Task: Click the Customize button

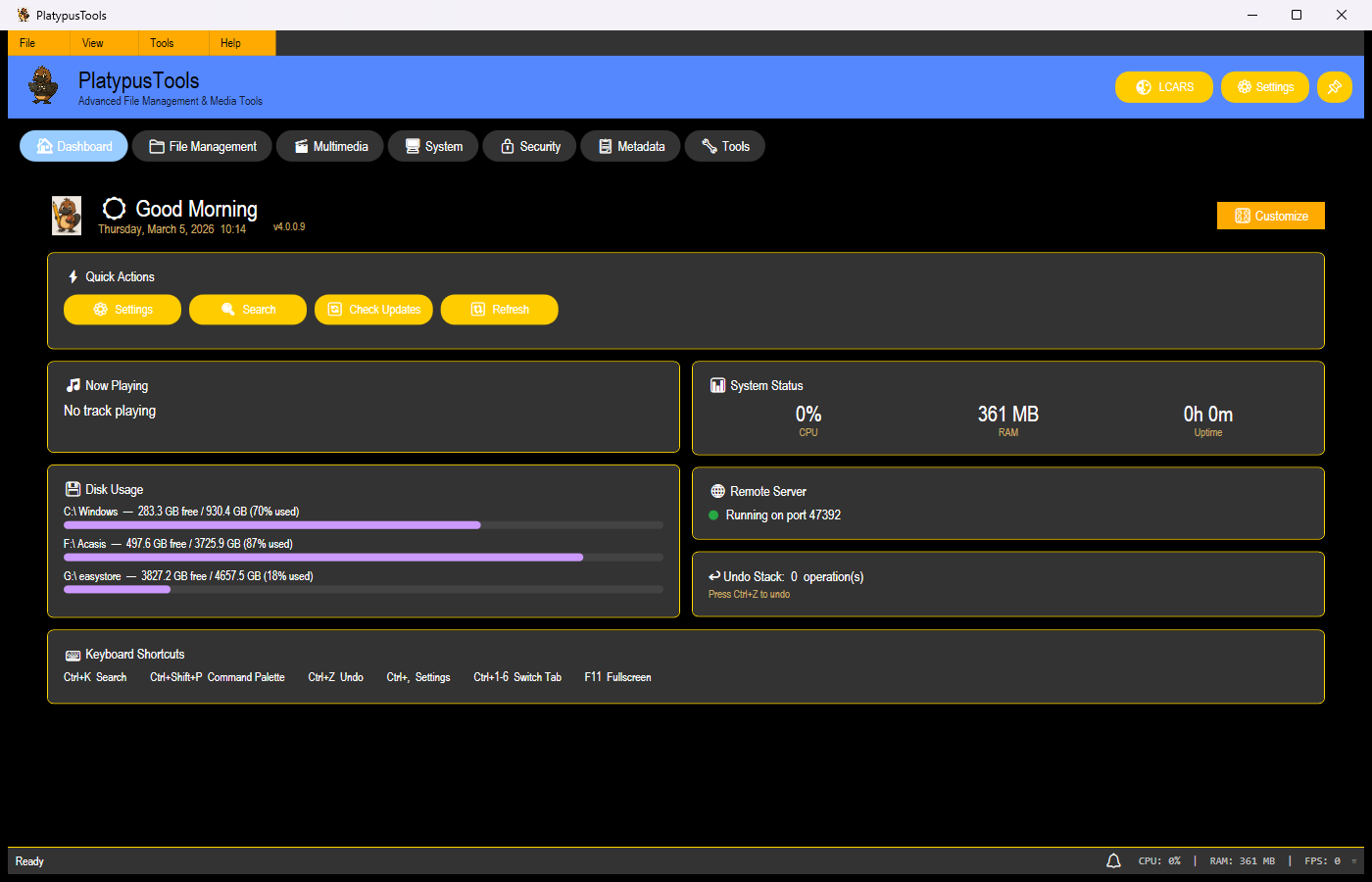Action: click(x=1270, y=215)
